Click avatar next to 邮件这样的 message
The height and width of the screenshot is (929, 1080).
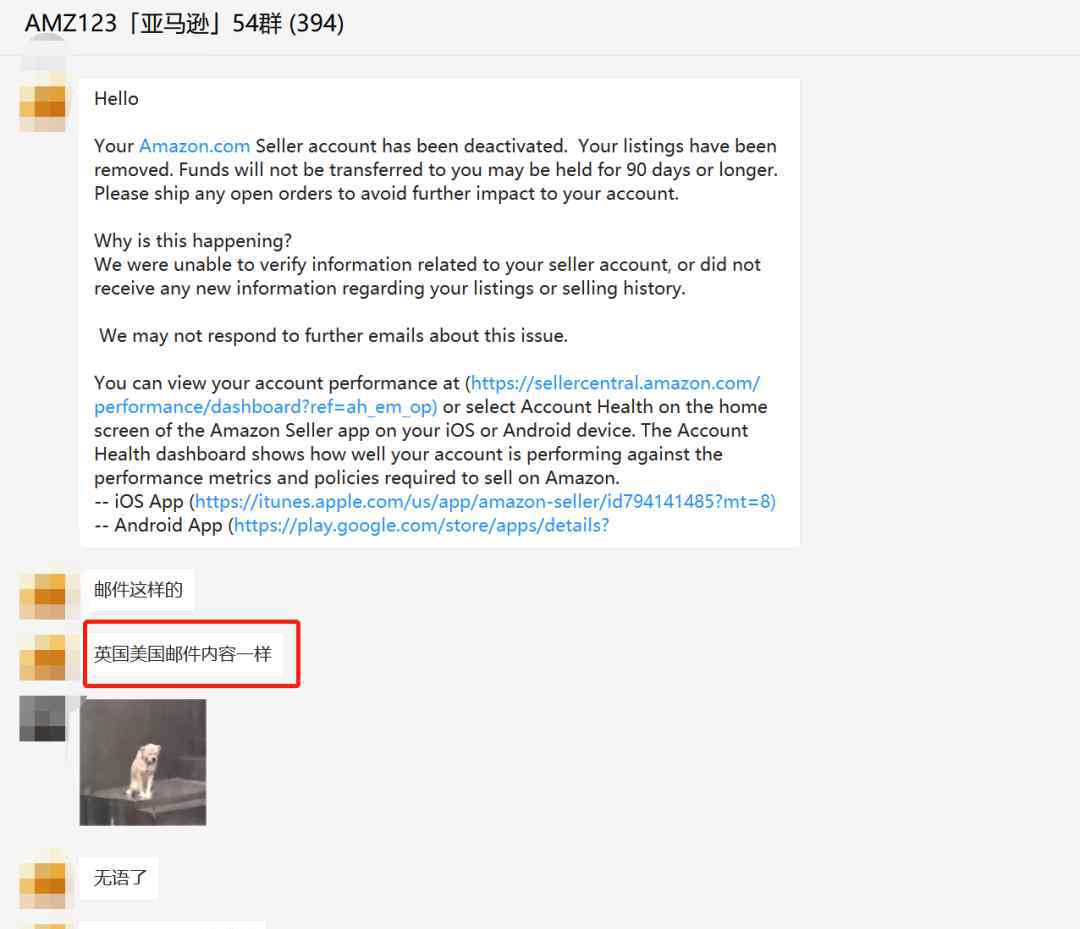pos(42,596)
